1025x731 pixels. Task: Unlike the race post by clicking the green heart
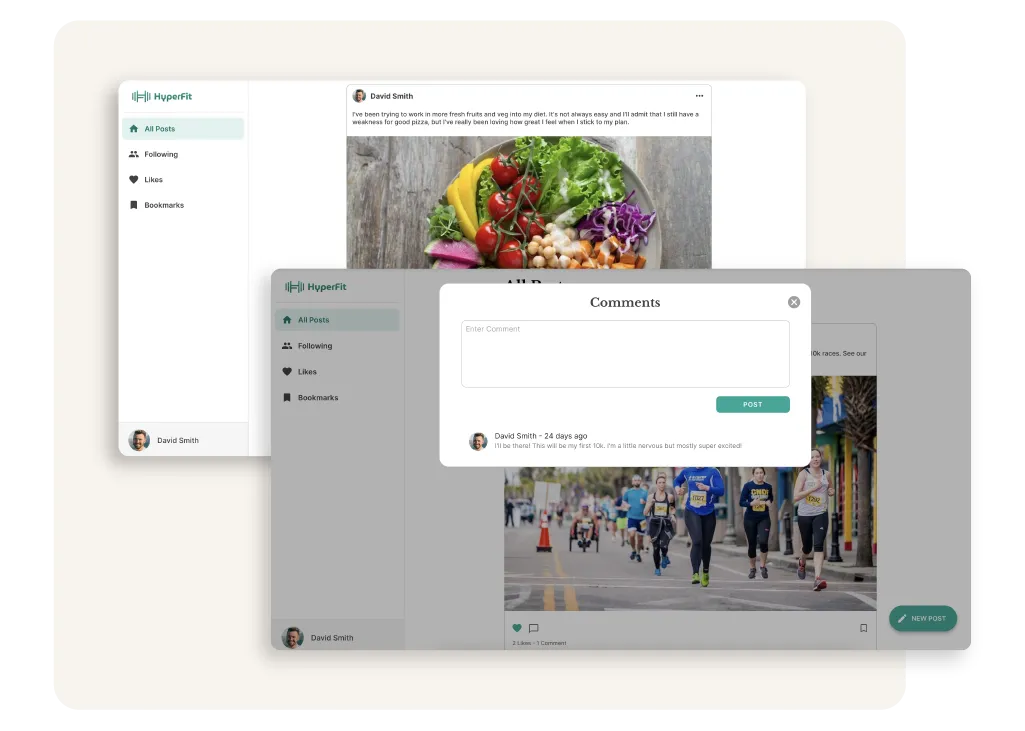[517, 628]
